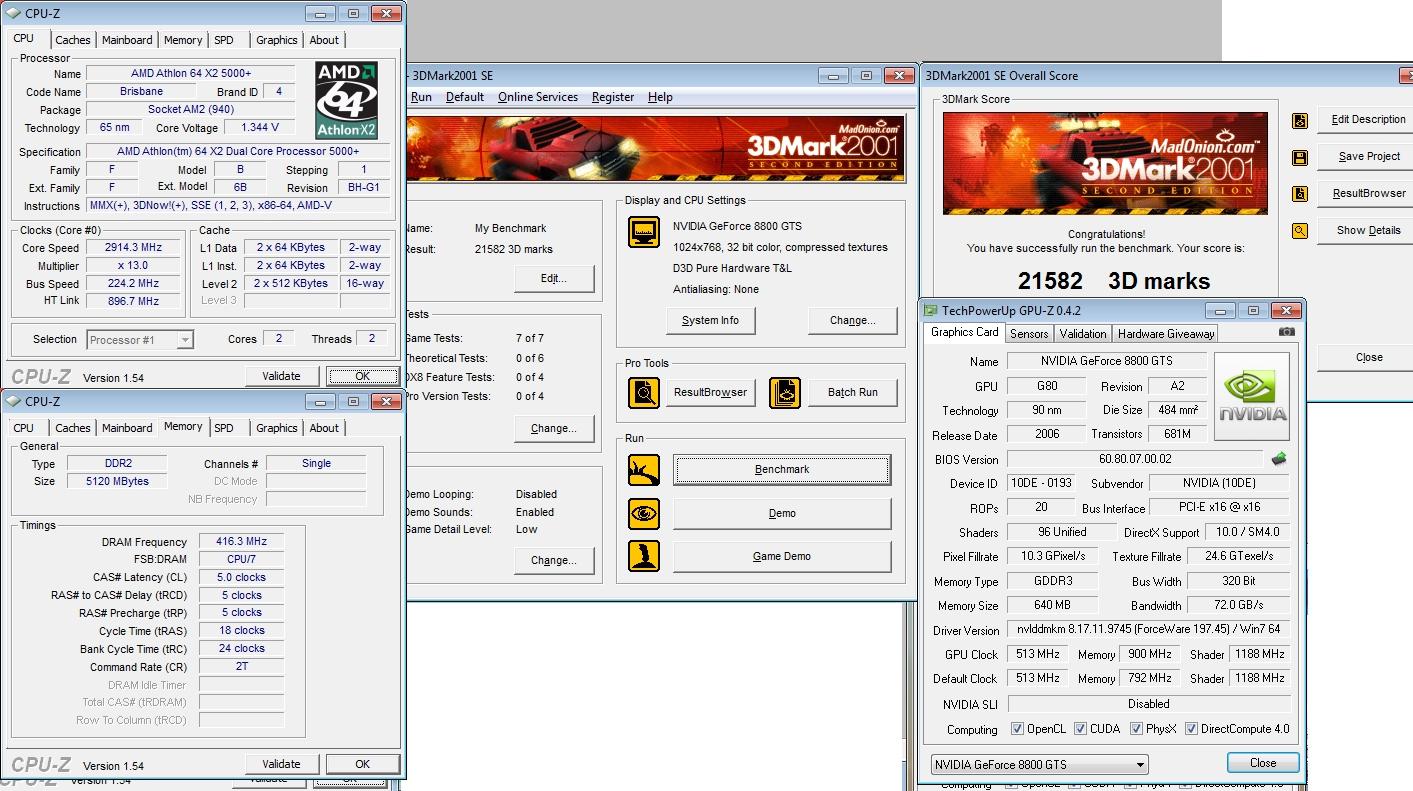1413x791 pixels.
Task: Open the Help menu in 3DMark2001
Action: click(x=660, y=97)
